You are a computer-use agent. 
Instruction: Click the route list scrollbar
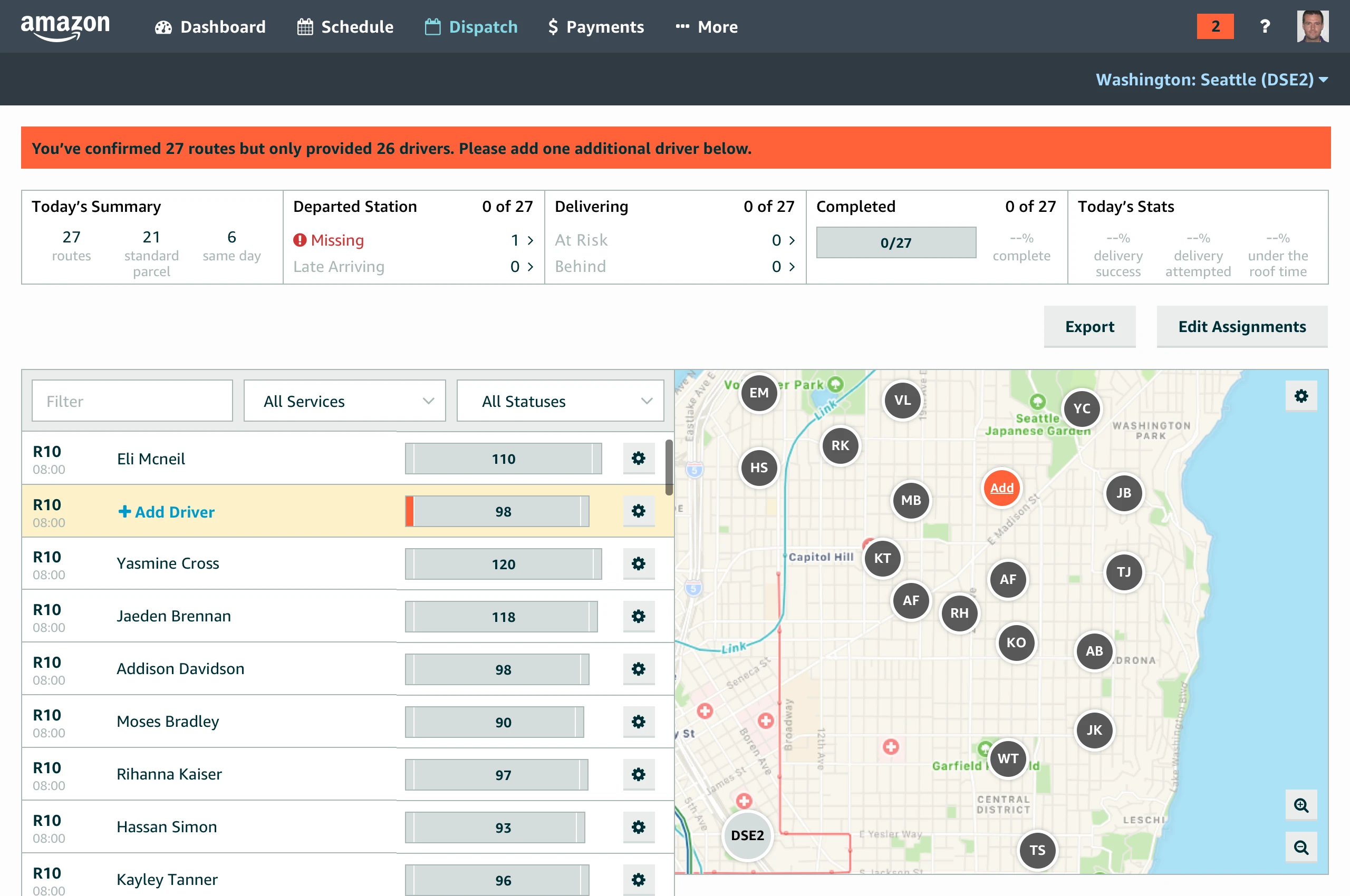tap(669, 467)
